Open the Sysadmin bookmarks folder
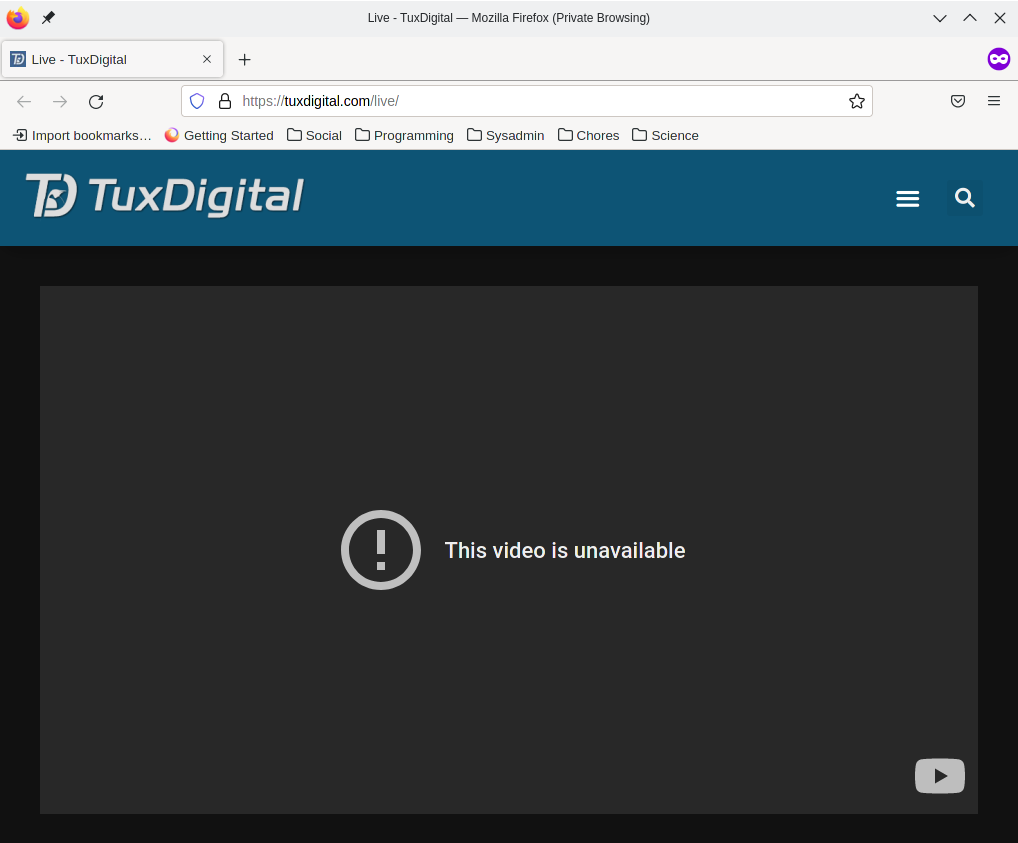This screenshot has width=1018, height=843. click(x=505, y=135)
